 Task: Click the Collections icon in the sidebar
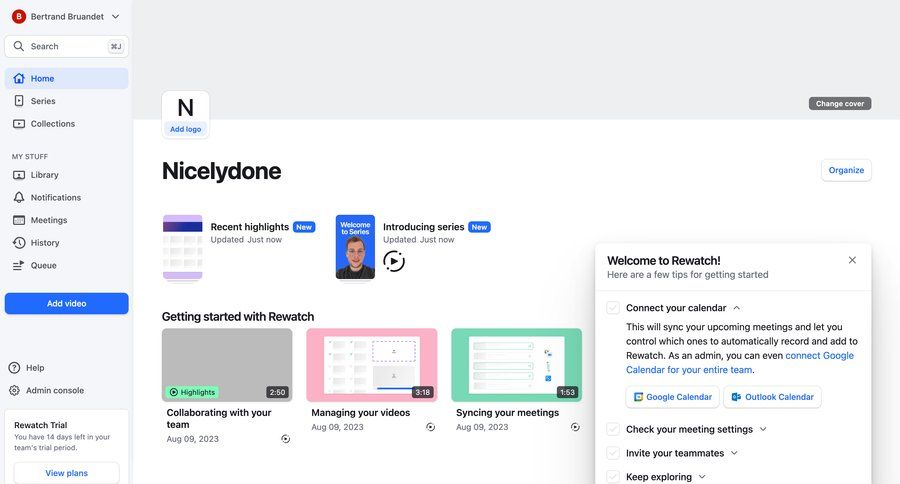(19, 123)
